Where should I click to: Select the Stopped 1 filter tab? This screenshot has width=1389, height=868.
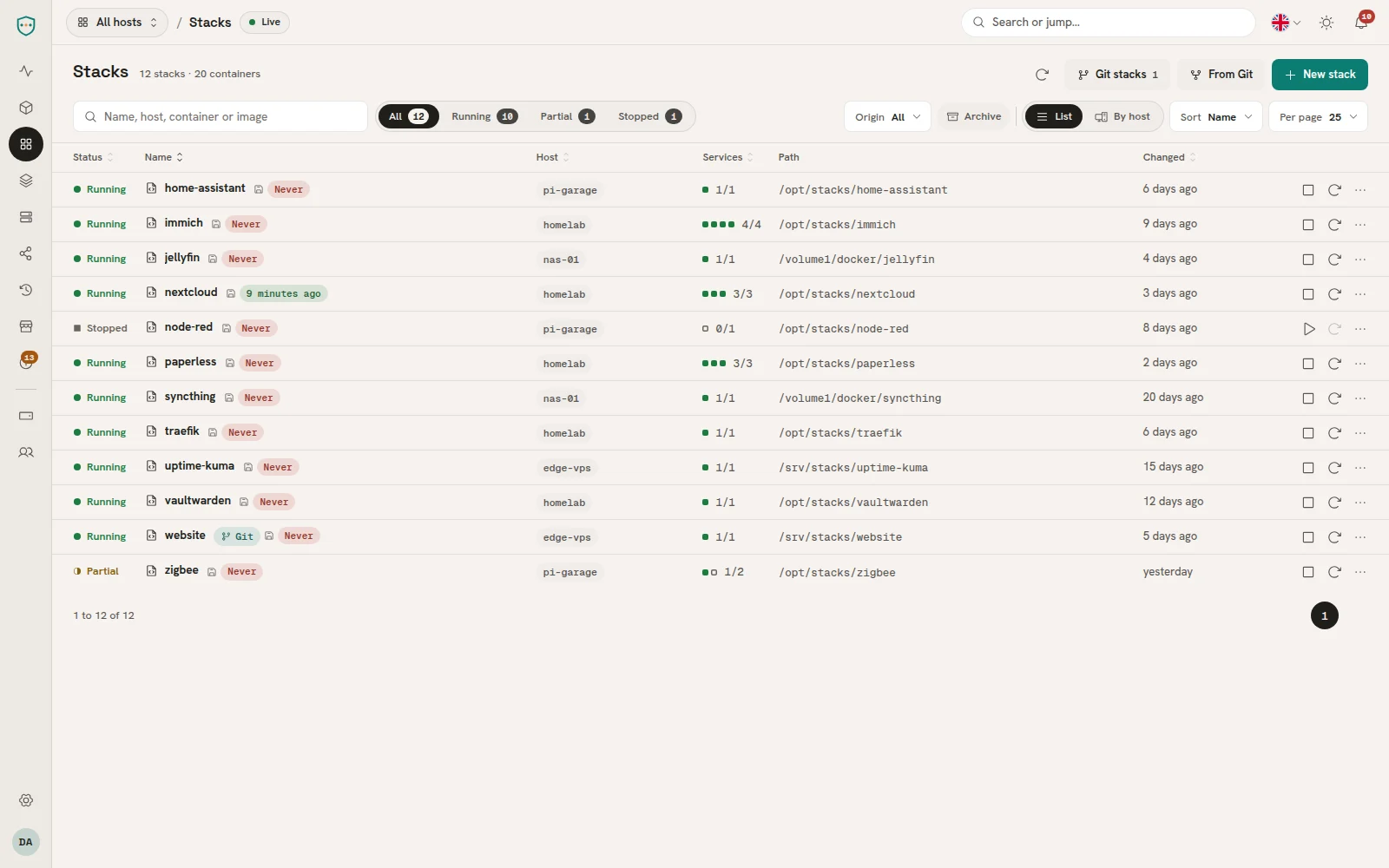pos(649,116)
